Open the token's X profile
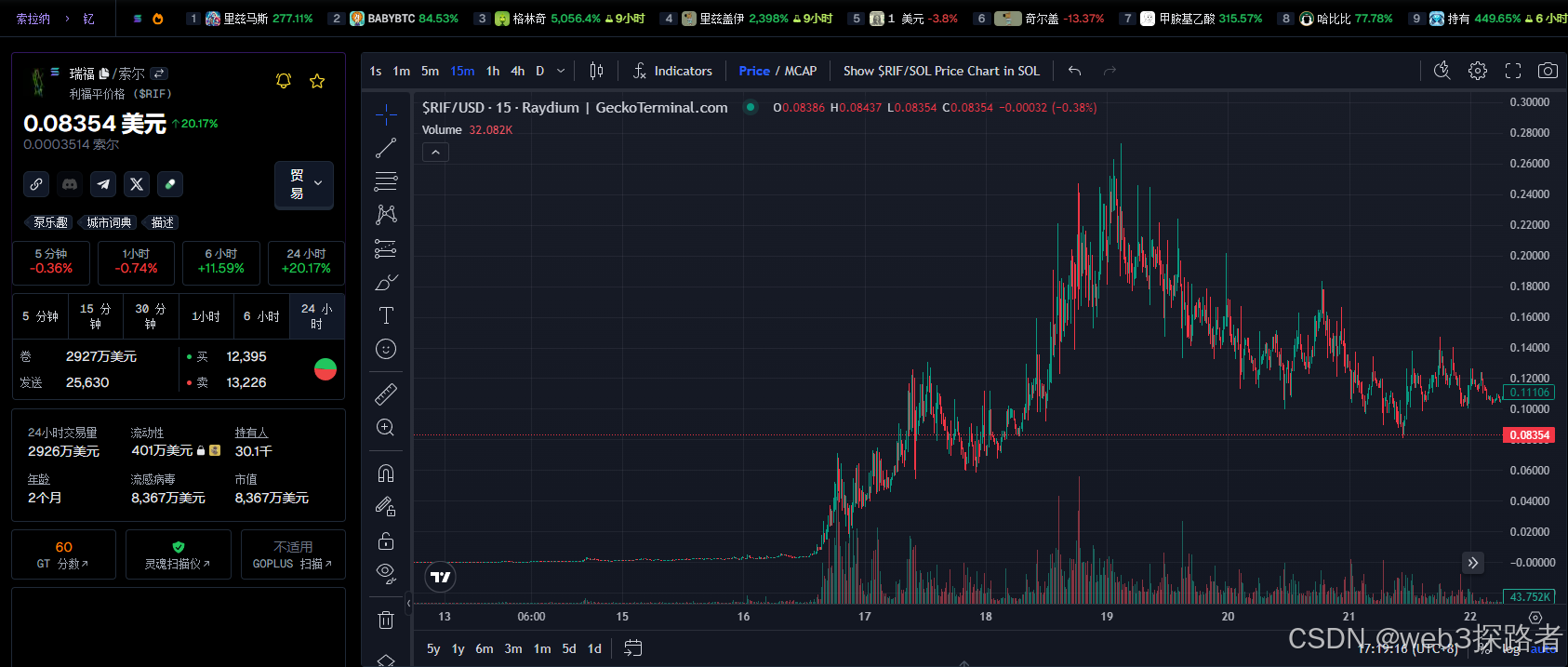The image size is (1568, 667). tap(137, 184)
